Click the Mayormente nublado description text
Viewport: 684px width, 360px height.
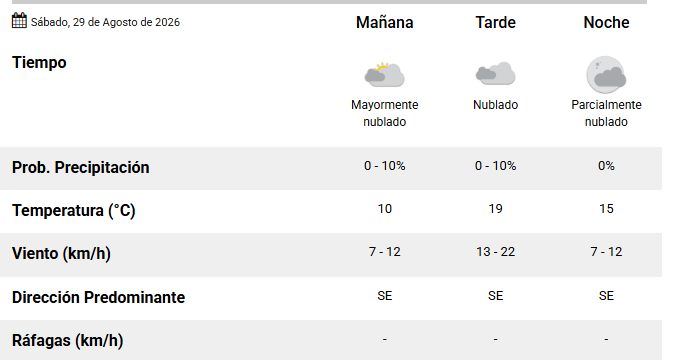(385, 113)
